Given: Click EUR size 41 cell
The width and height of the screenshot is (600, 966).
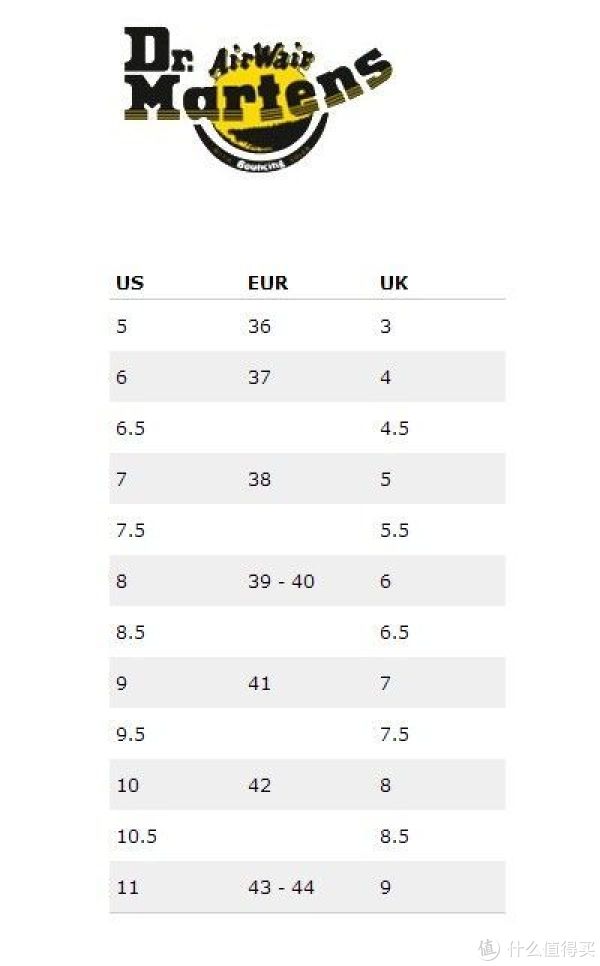Looking at the screenshot, I should tap(259, 683).
